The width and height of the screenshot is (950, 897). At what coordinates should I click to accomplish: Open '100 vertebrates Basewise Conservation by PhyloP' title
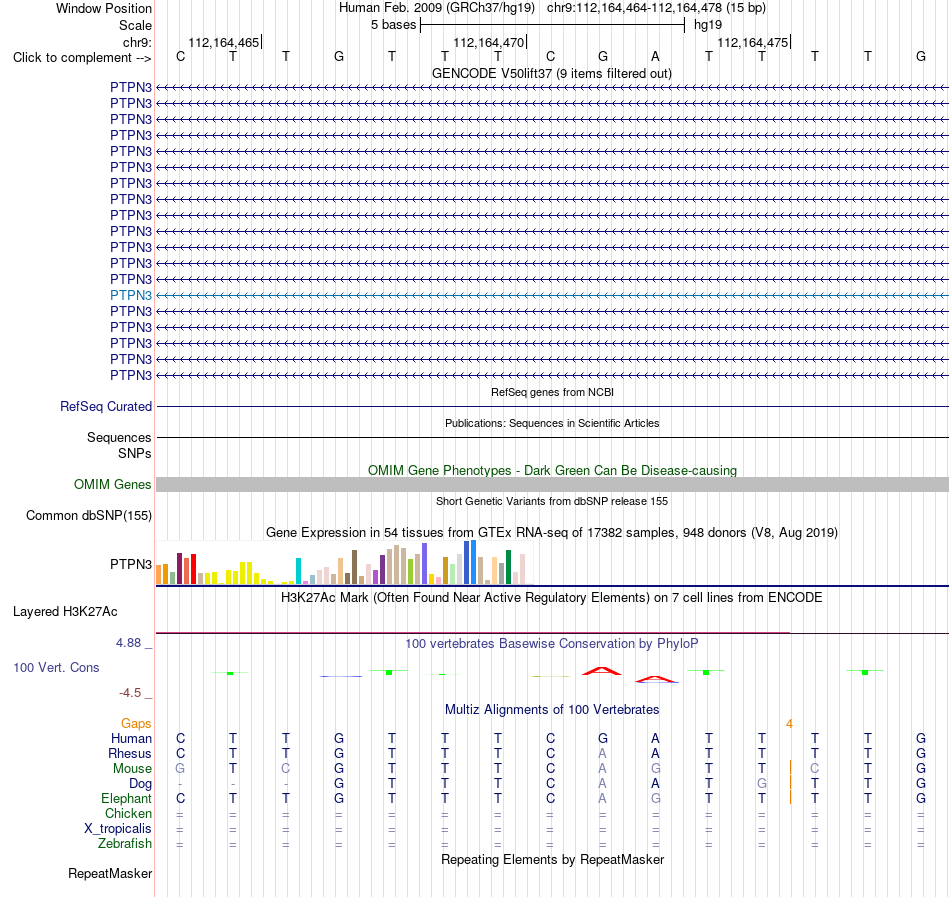pos(552,644)
